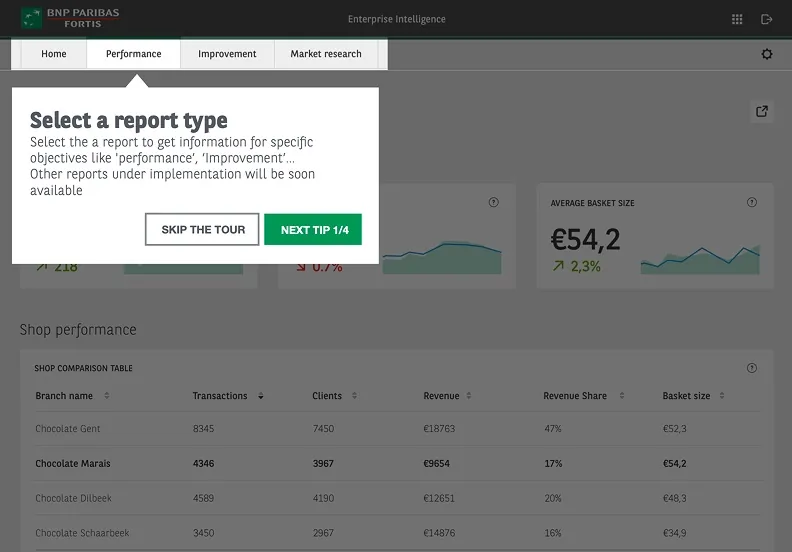Click clients value 3967
792x552 pixels.
pyautogui.click(x=323, y=464)
